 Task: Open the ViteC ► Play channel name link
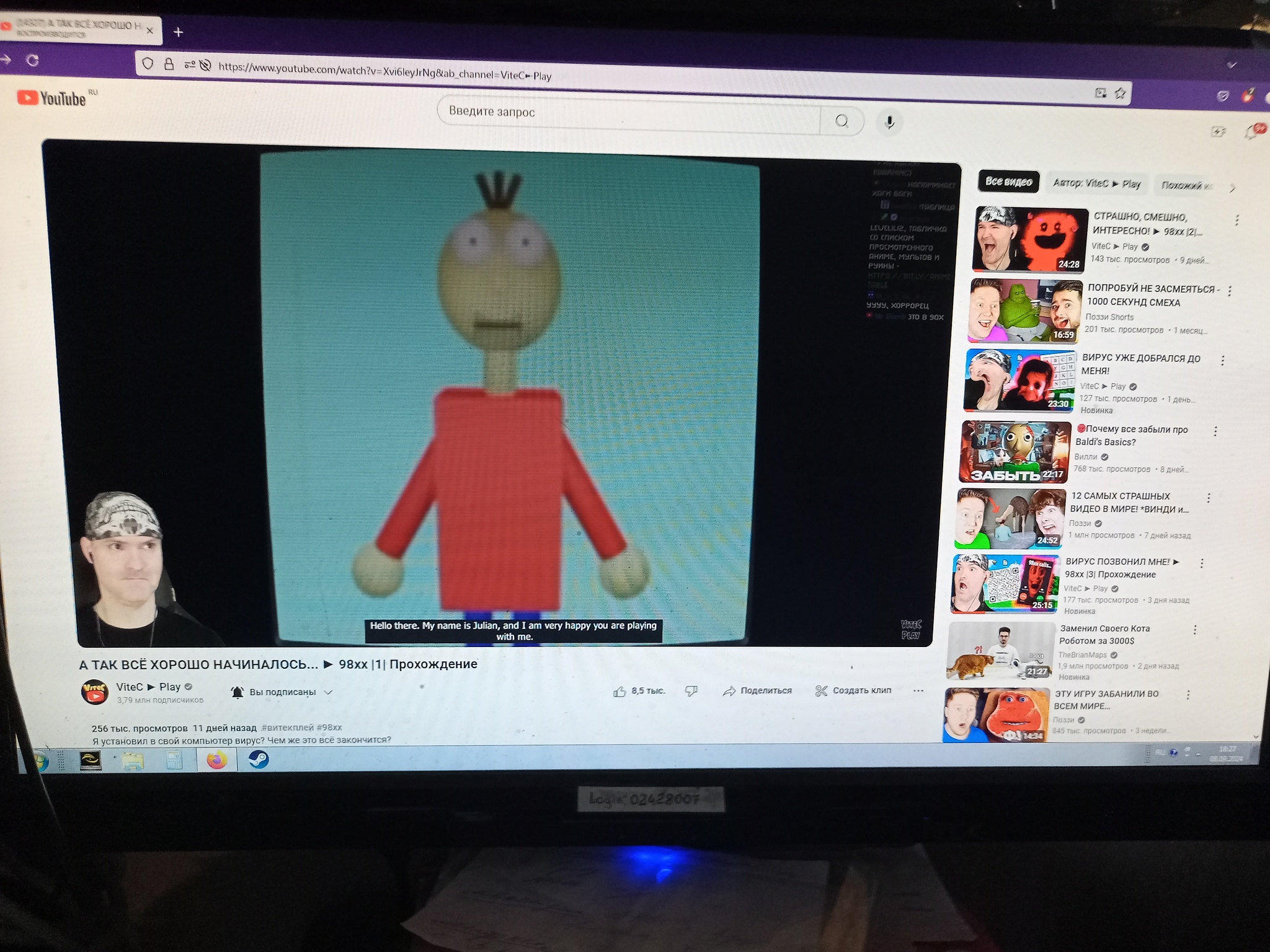148,687
